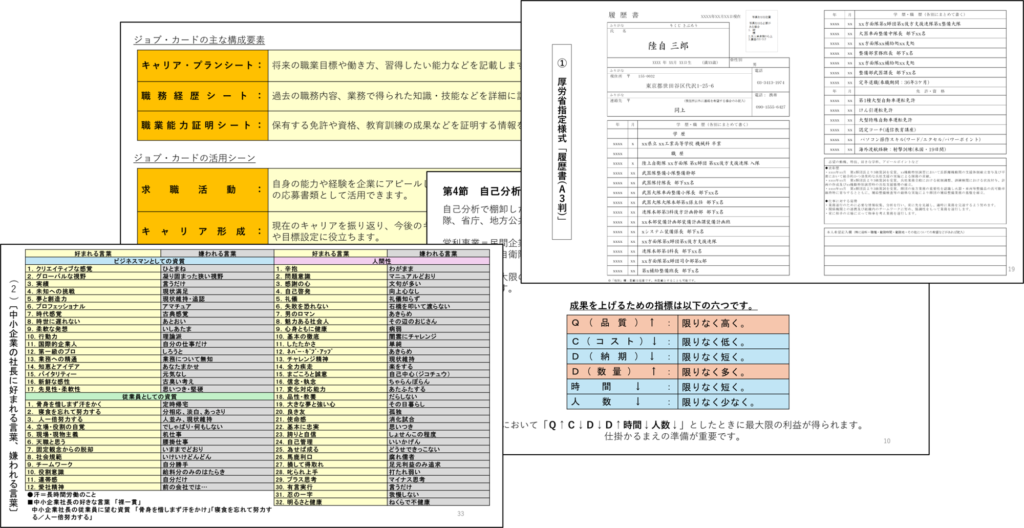Click the cell 自分の仕事だけ
This screenshot has width=1024, height=528.
(217, 344)
